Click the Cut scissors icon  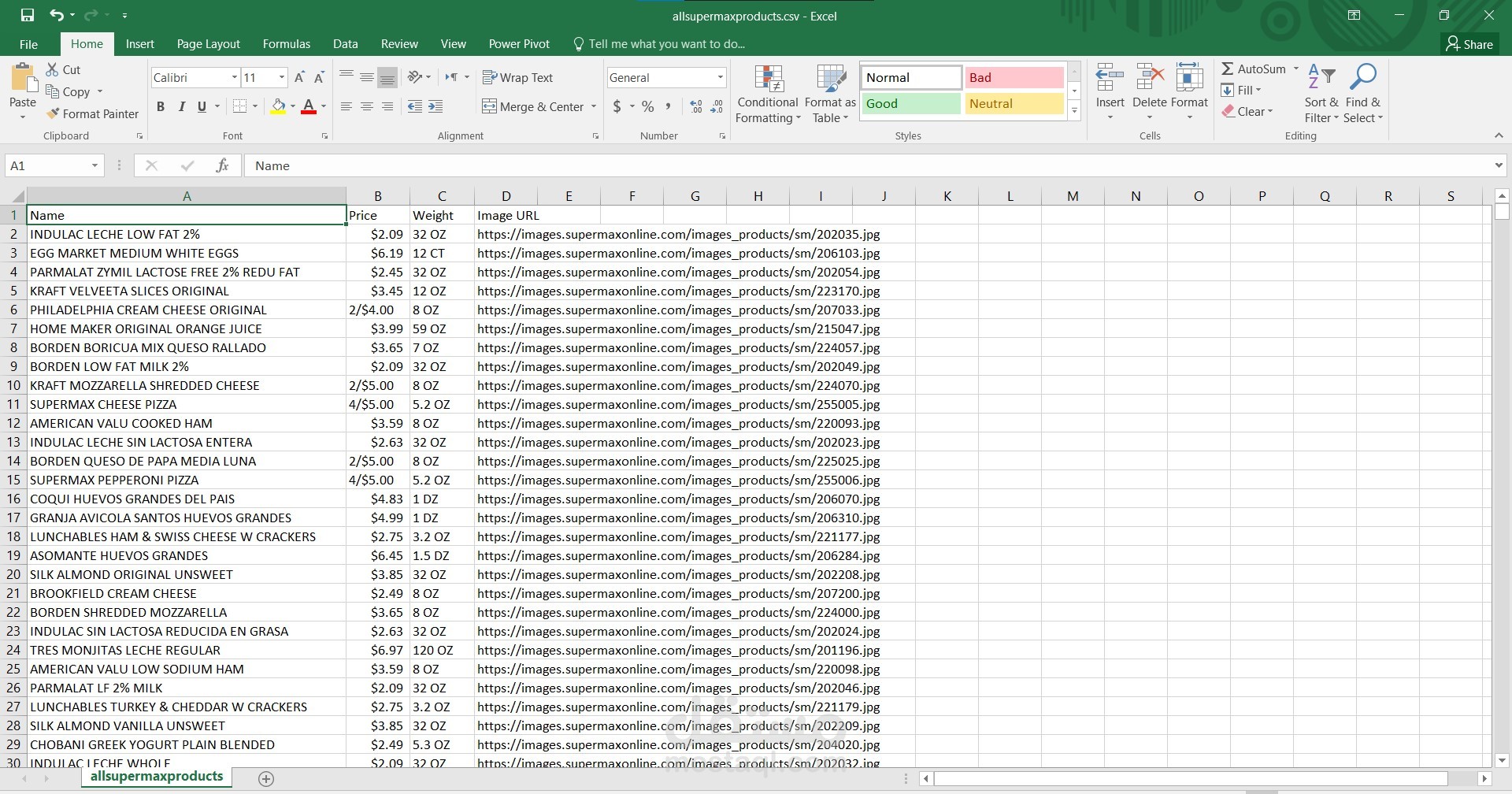53,69
